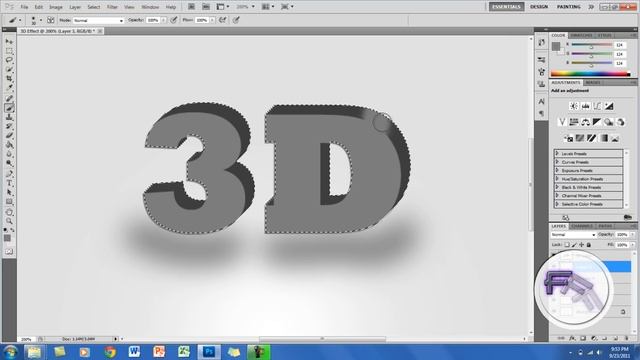Toggle Lock transparent pixels in Layers panel

pos(567,244)
